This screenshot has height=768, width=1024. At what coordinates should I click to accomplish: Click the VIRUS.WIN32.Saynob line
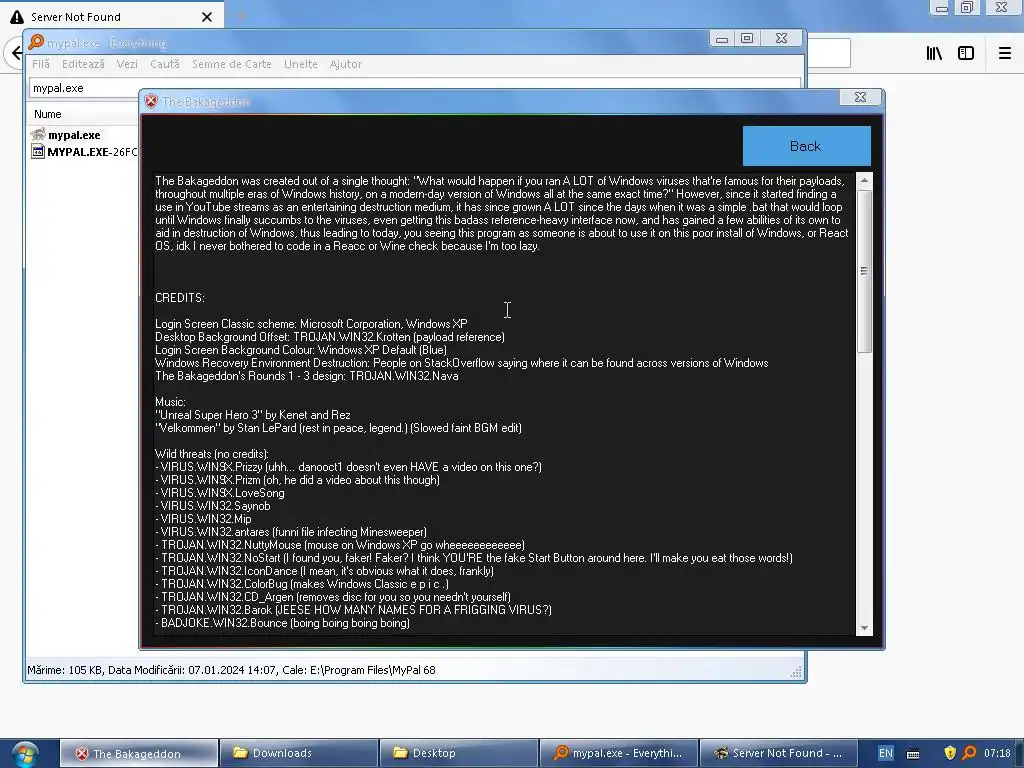click(212, 506)
